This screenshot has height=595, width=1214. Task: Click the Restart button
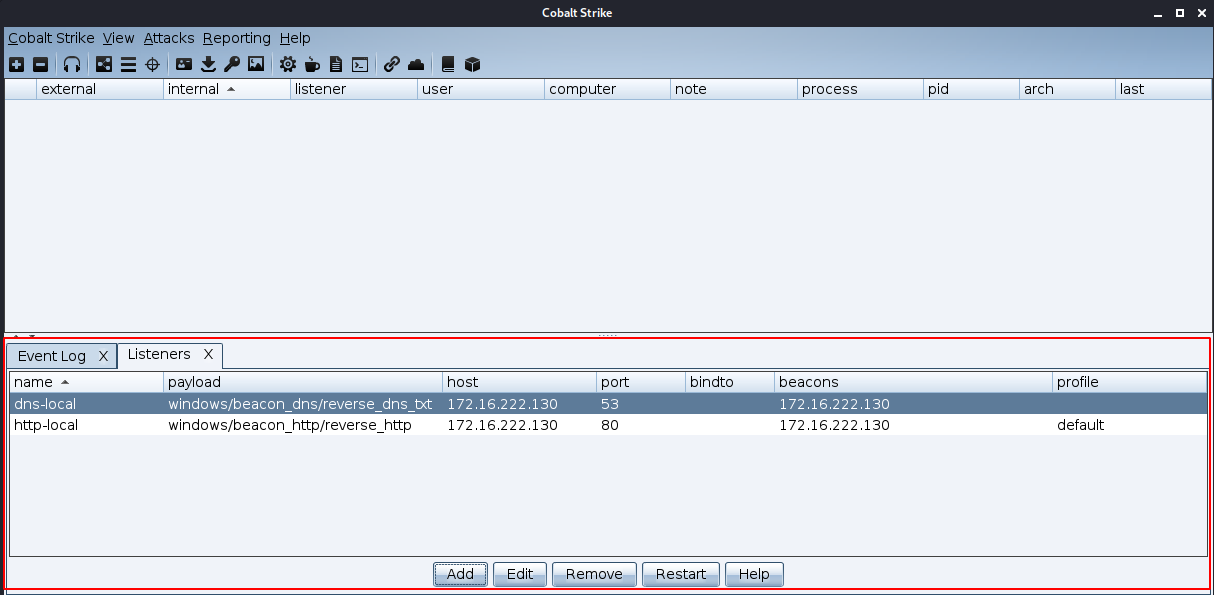point(680,574)
